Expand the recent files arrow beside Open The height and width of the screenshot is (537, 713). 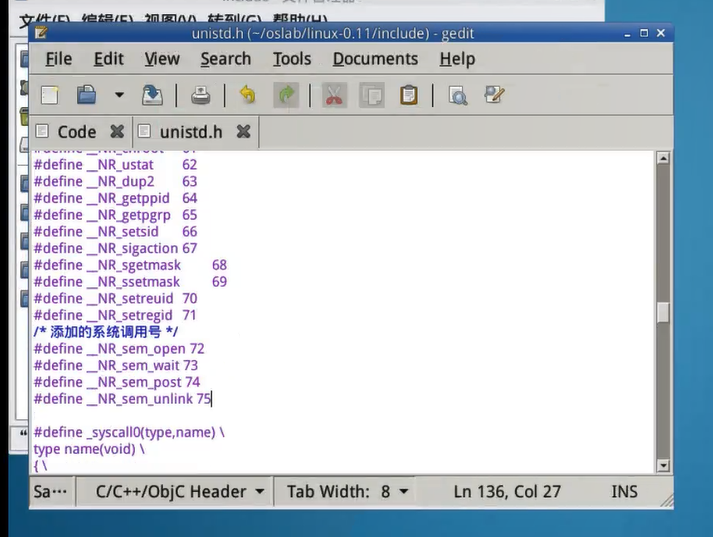pyautogui.click(x=119, y=95)
